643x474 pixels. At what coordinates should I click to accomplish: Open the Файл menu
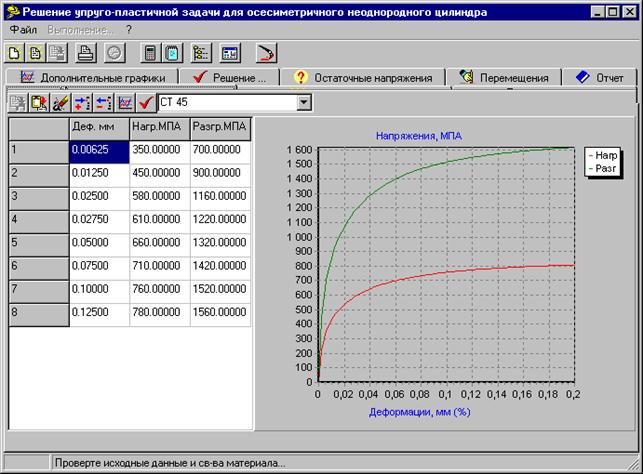pos(23,30)
